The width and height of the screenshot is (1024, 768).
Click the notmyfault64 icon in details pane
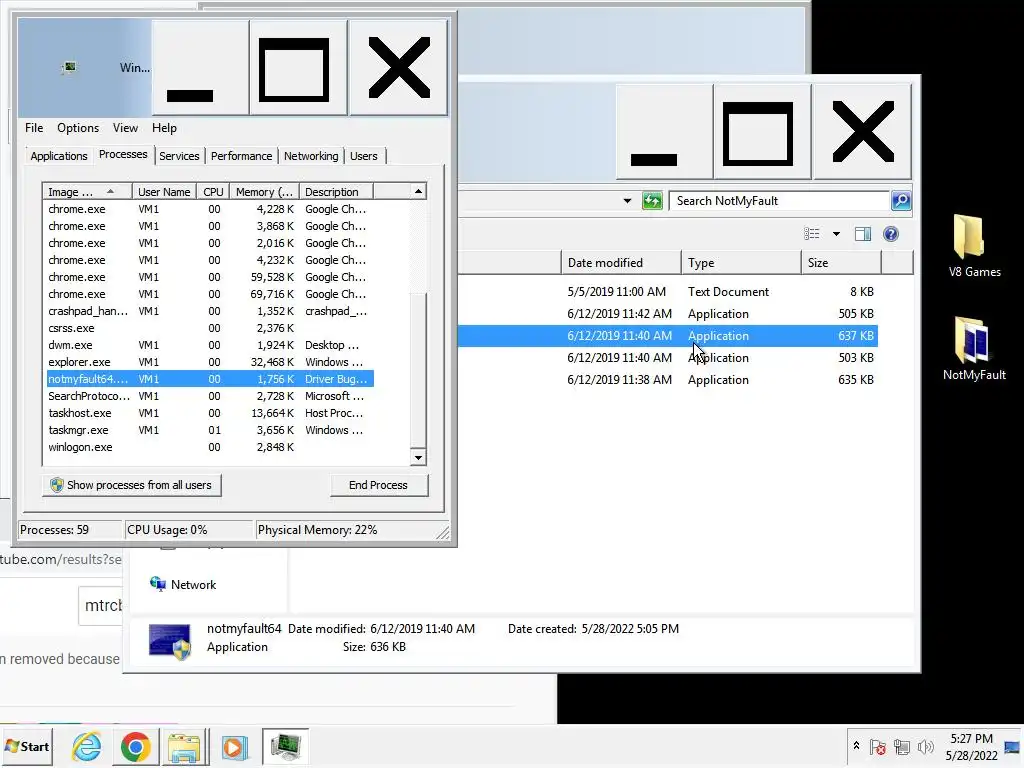(x=170, y=641)
